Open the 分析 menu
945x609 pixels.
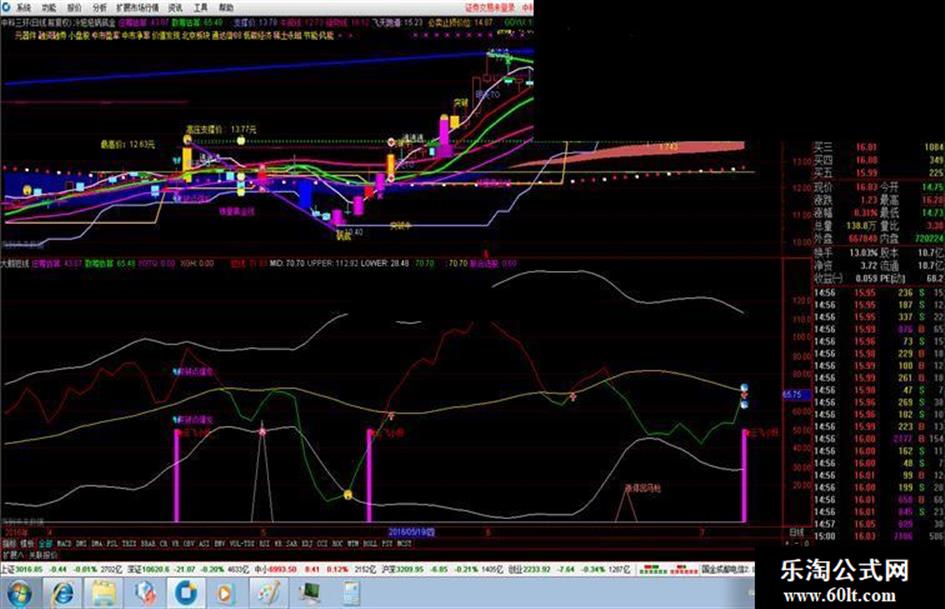click(x=99, y=8)
